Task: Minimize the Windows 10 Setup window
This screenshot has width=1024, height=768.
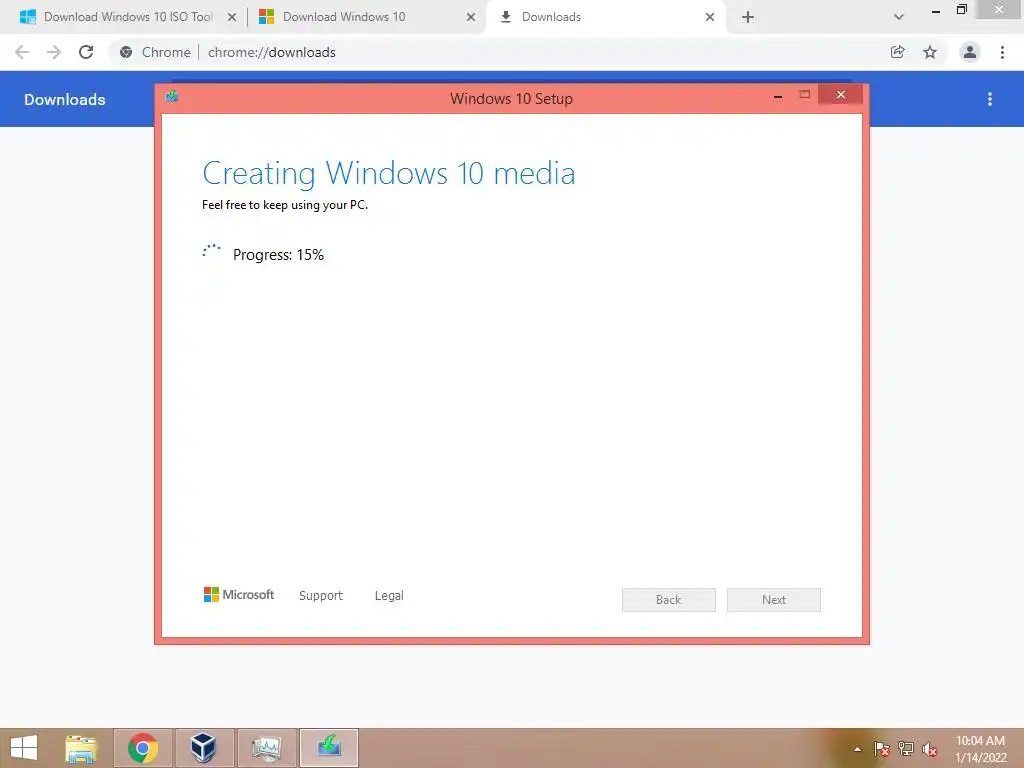Action: point(778,96)
